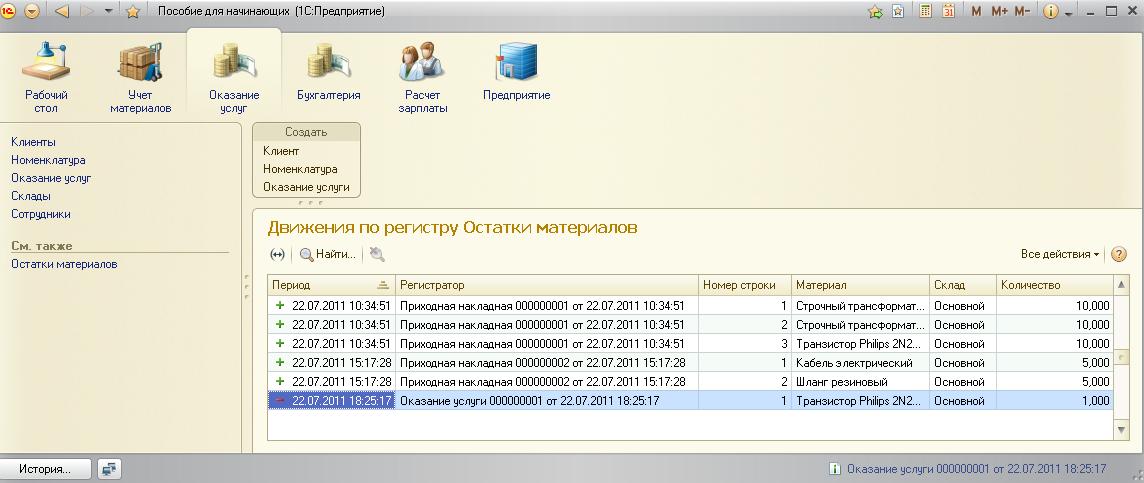Open form help question mark icon
The image size is (1144, 483).
pos(1118,255)
